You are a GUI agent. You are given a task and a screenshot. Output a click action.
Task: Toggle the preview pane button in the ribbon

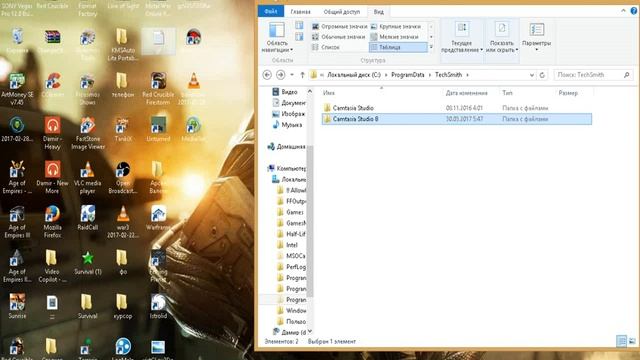pyautogui.click(x=299, y=26)
